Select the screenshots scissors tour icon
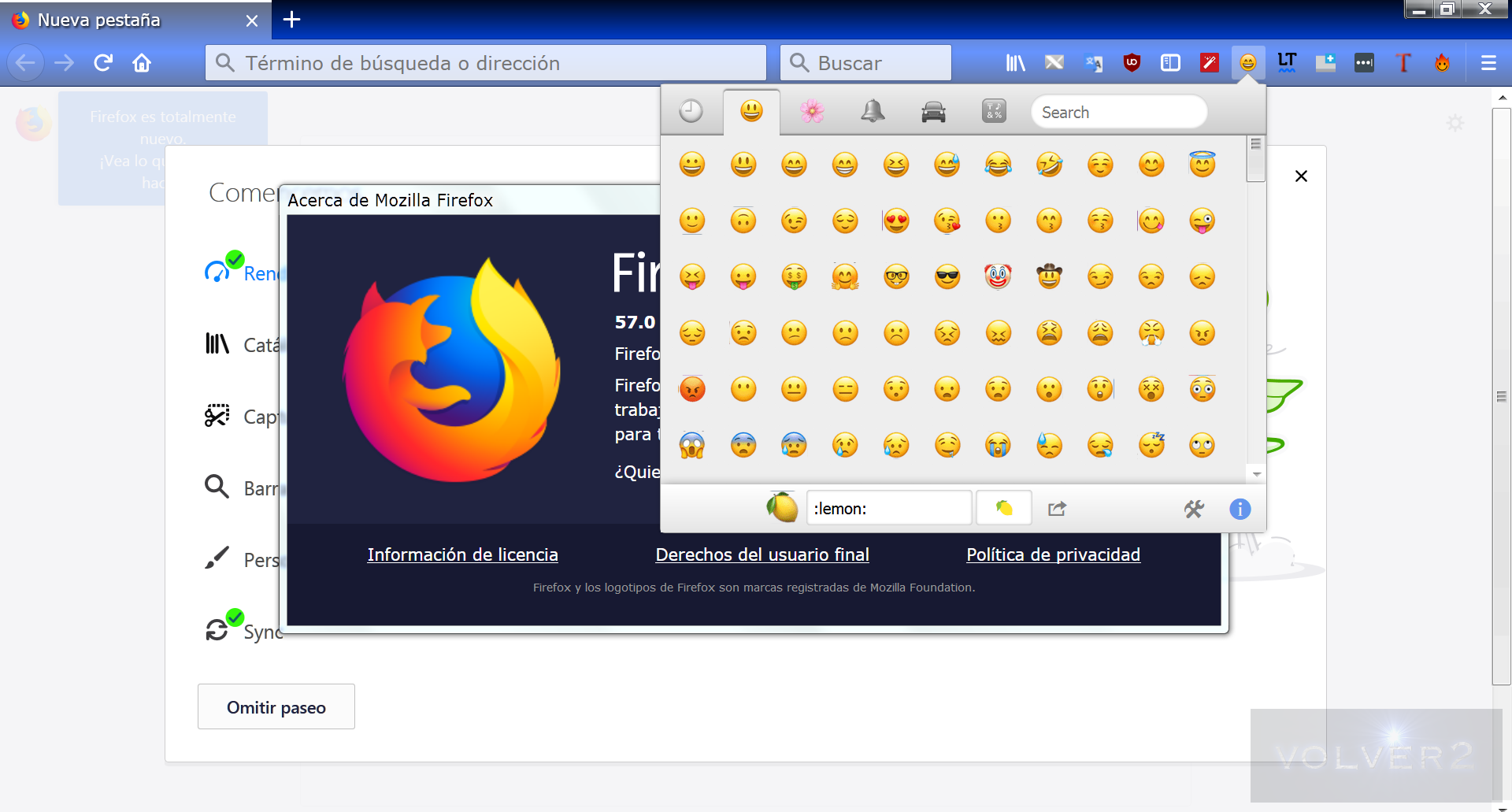The width and height of the screenshot is (1512, 812). point(217,415)
